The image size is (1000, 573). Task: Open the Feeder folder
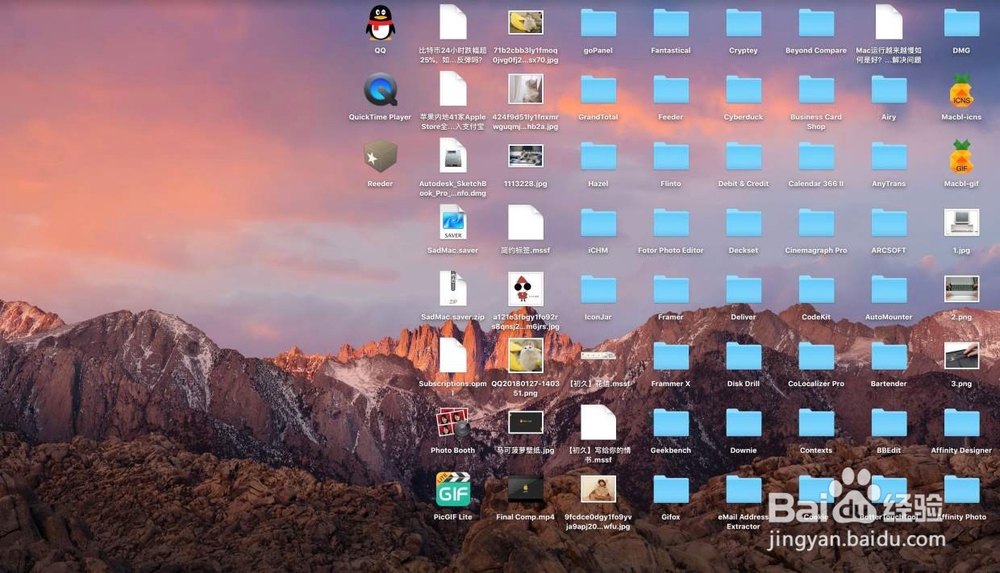(x=671, y=90)
